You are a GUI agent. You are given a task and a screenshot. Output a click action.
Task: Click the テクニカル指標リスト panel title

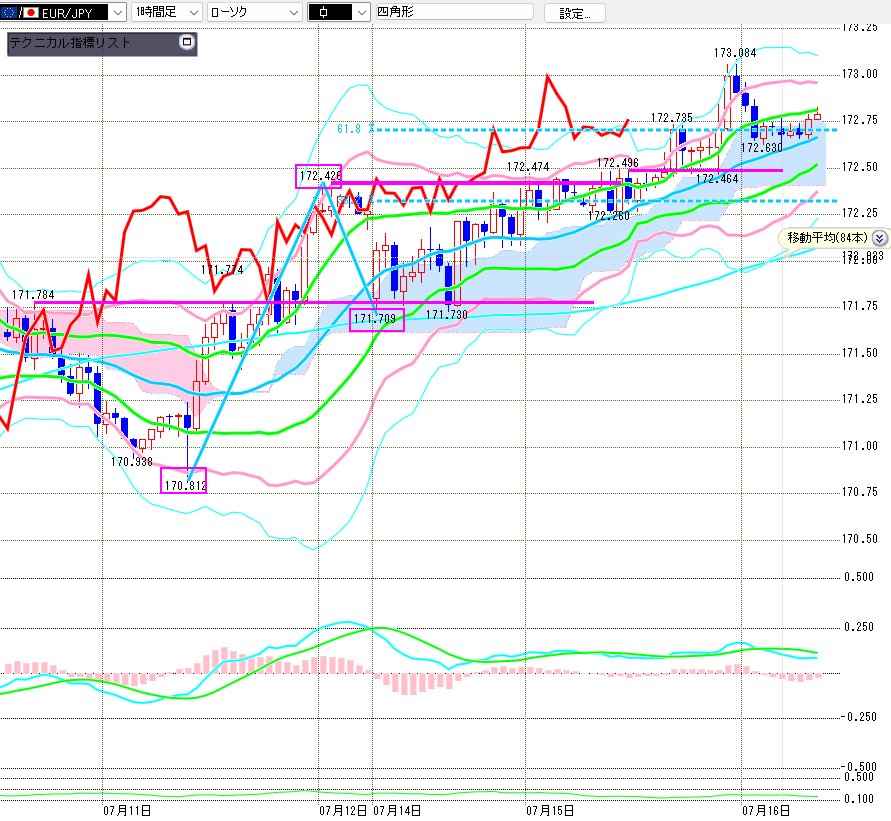[70, 43]
